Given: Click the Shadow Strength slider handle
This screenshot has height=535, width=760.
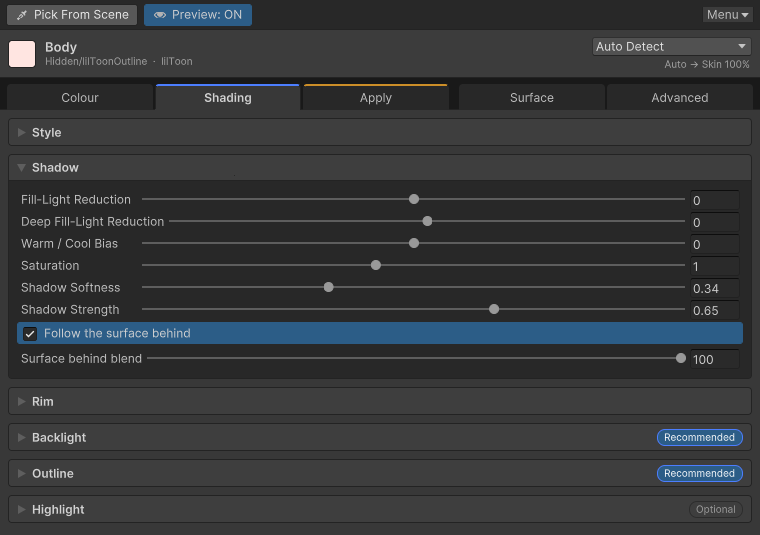Looking at the screenshot, I should pos(494,309).
